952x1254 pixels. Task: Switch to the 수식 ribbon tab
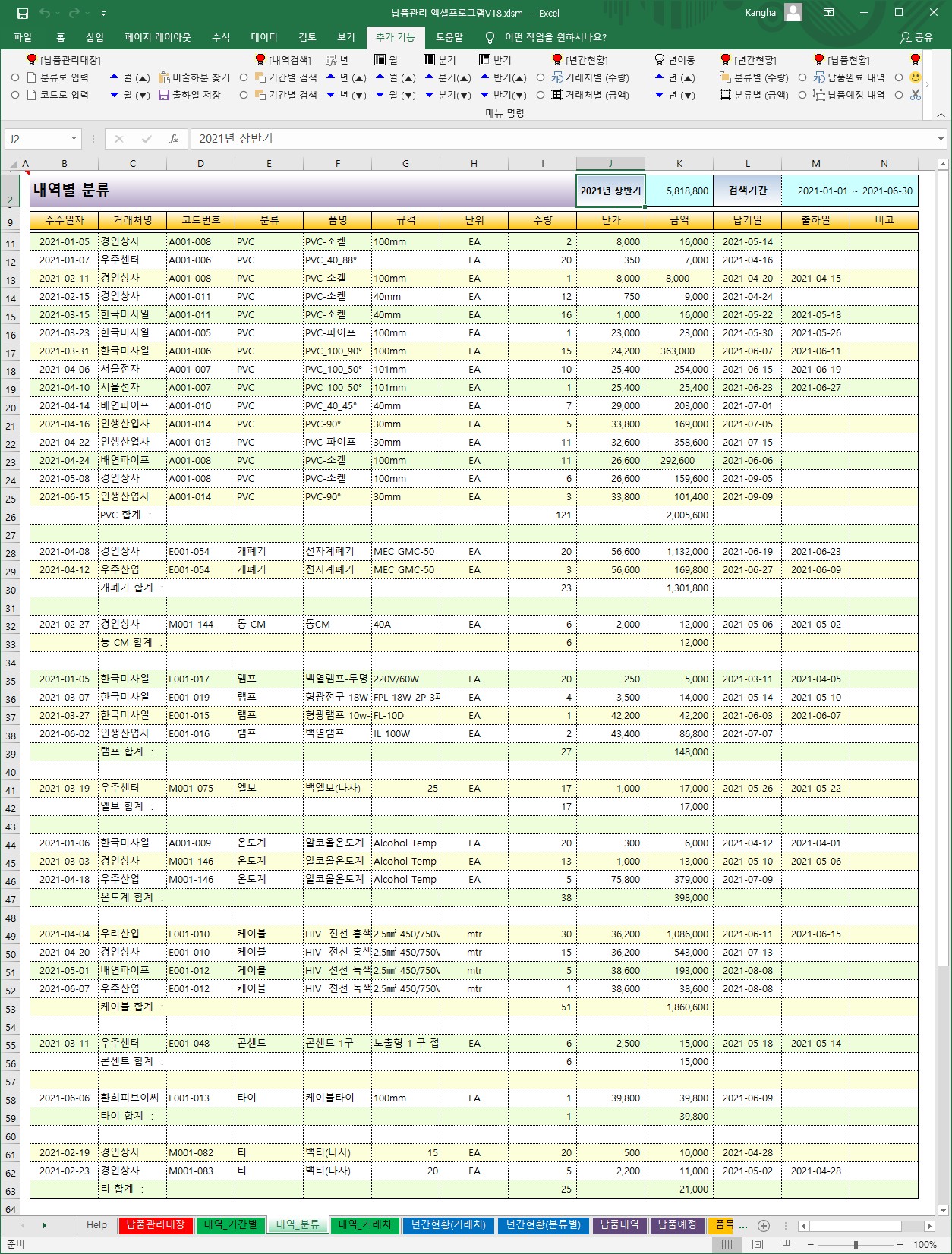click(220, 37)
